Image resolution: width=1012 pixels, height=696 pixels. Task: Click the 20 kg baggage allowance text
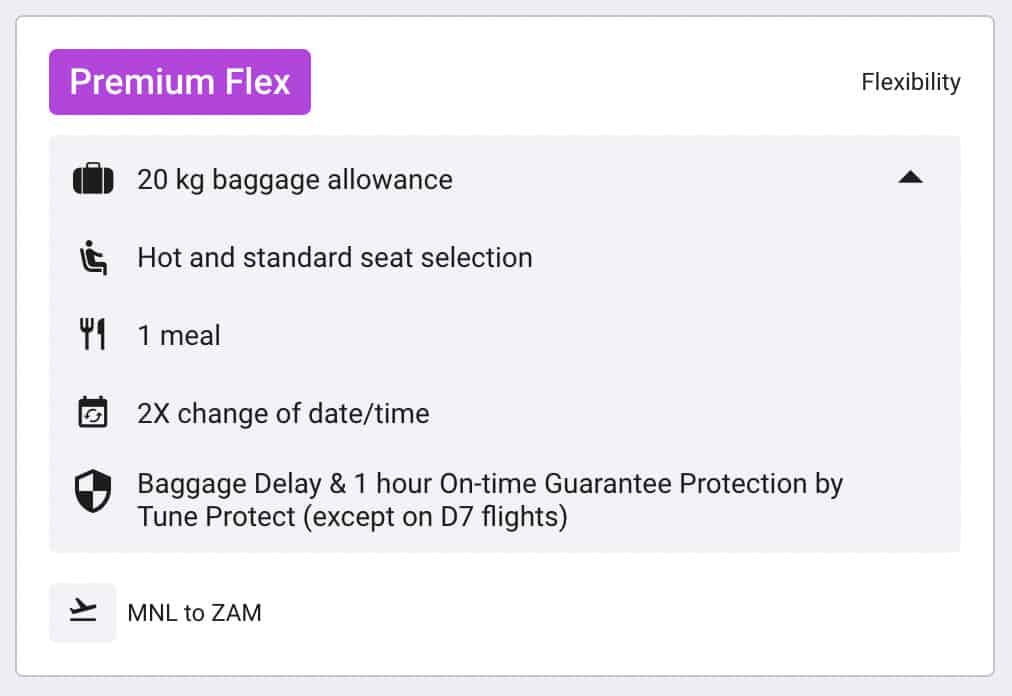tap(295, 180)
